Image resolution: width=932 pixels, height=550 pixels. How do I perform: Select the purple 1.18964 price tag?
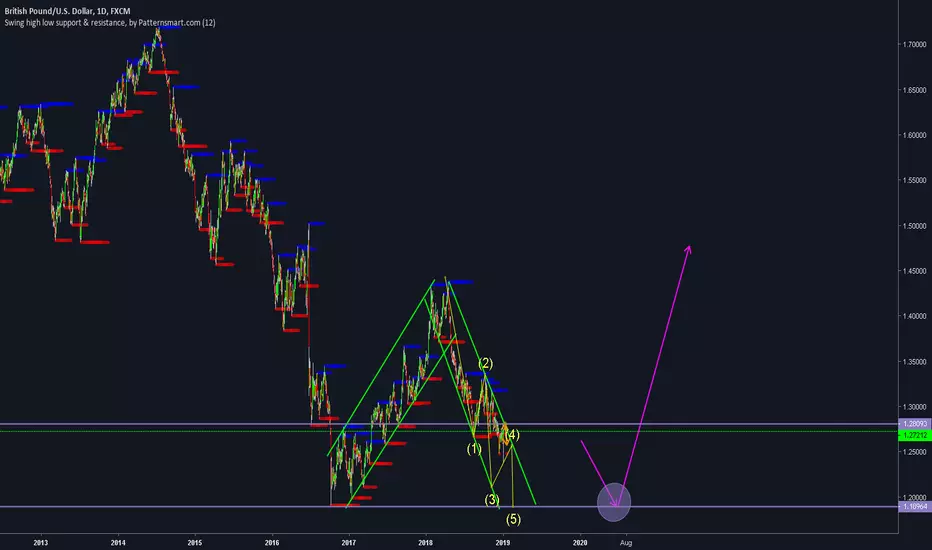914,507
